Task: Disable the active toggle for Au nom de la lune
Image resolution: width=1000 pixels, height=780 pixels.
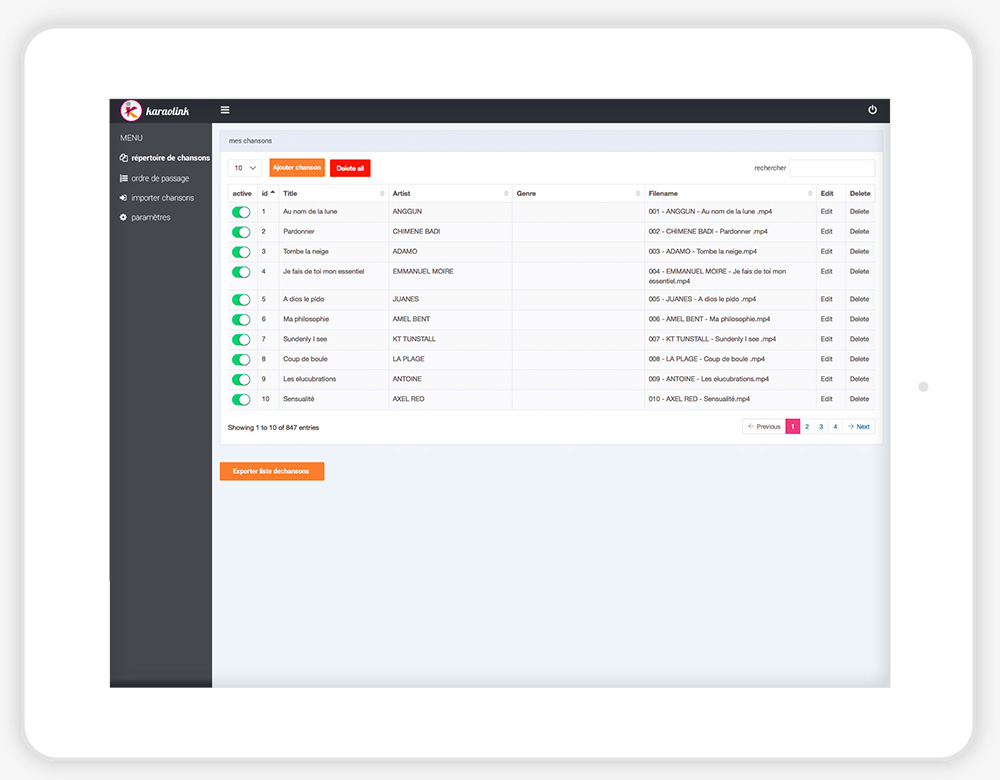Action: click(x=241, y=212)
